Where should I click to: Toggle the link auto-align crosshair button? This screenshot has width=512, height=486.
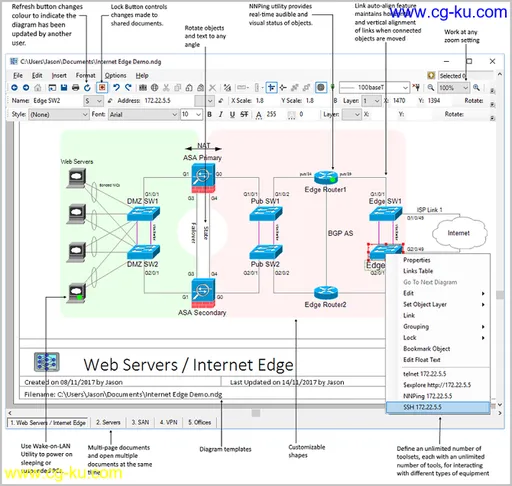[x=272, y=88]
